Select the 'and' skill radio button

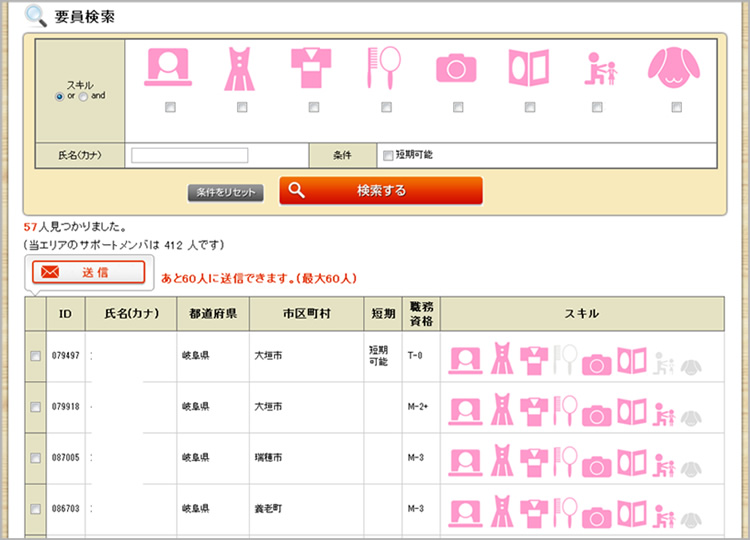pos(83,97)
